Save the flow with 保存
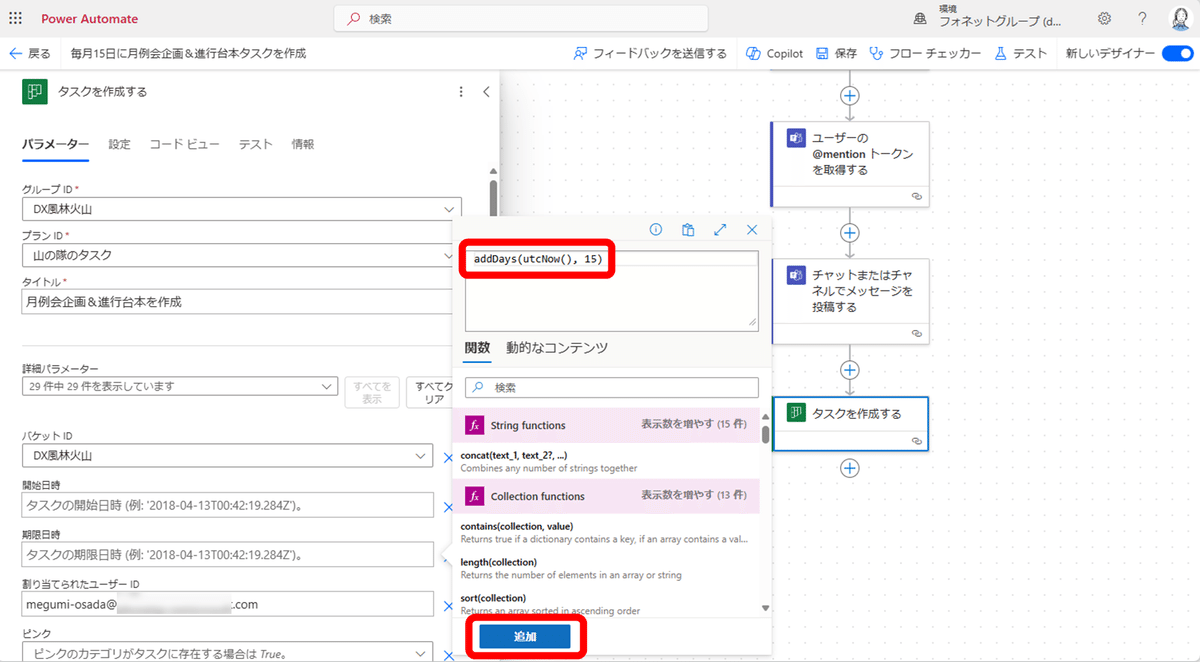 (x=836, y=53)
